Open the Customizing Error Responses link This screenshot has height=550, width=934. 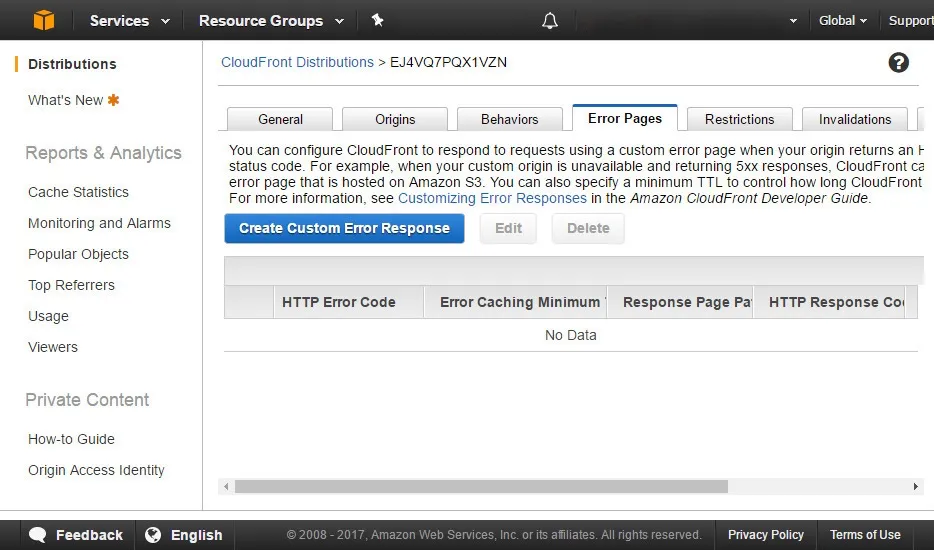click(492, 198)
